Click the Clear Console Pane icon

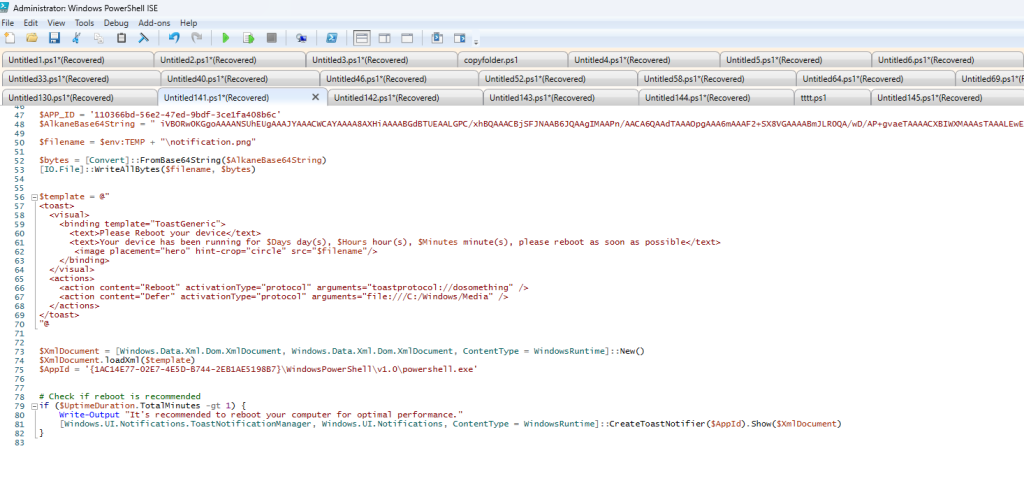click(143, 38)
